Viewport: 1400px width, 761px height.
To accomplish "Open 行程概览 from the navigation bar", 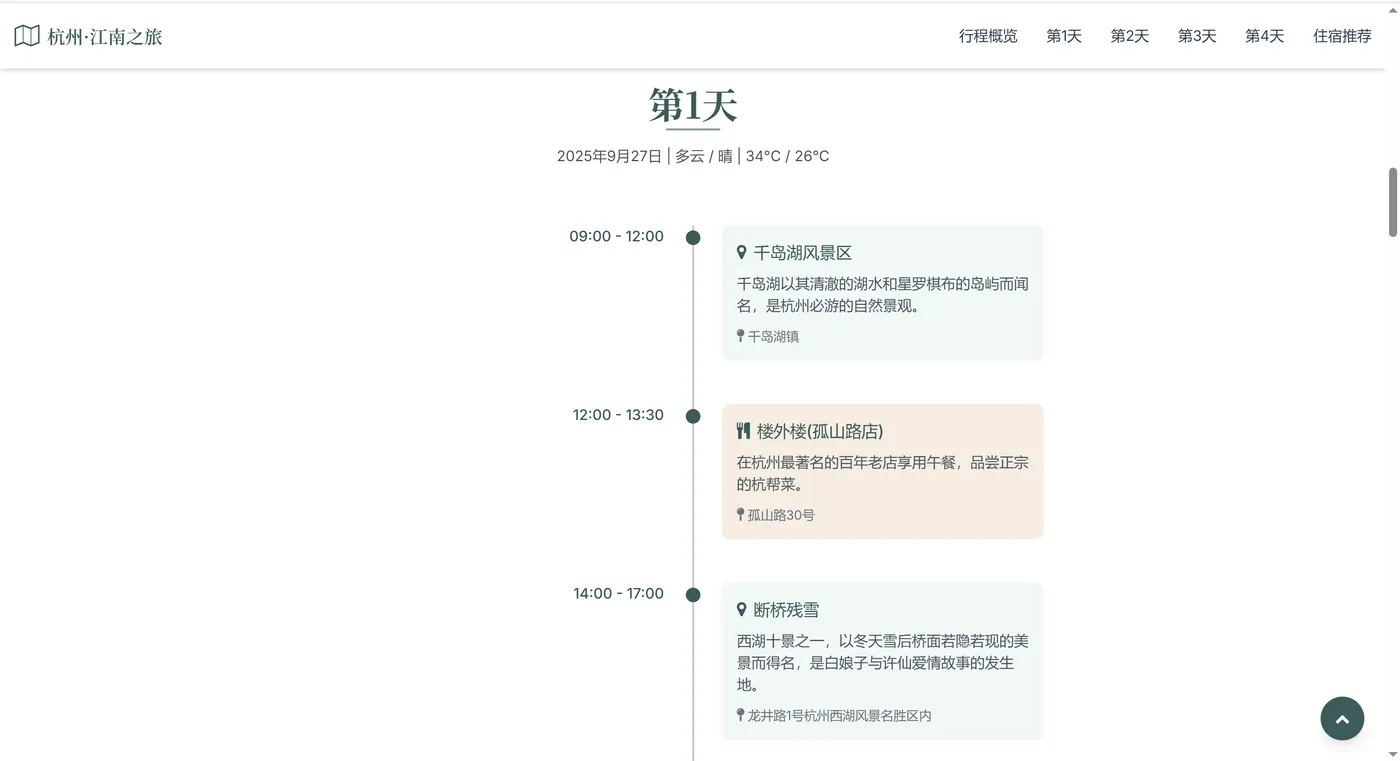I will pyautogui.click(x=988, y=35).
